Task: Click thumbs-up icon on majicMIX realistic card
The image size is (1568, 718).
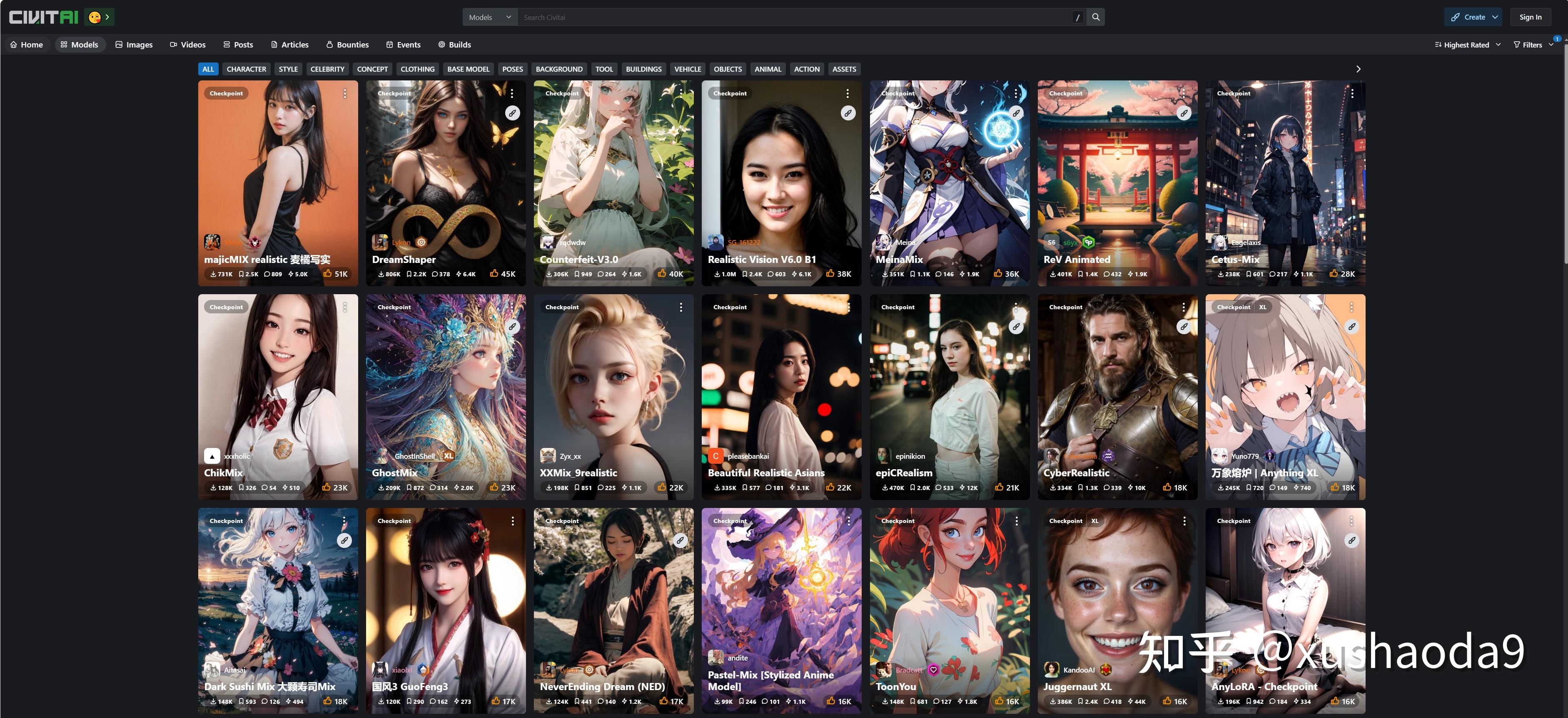Action: coord(327,273)
